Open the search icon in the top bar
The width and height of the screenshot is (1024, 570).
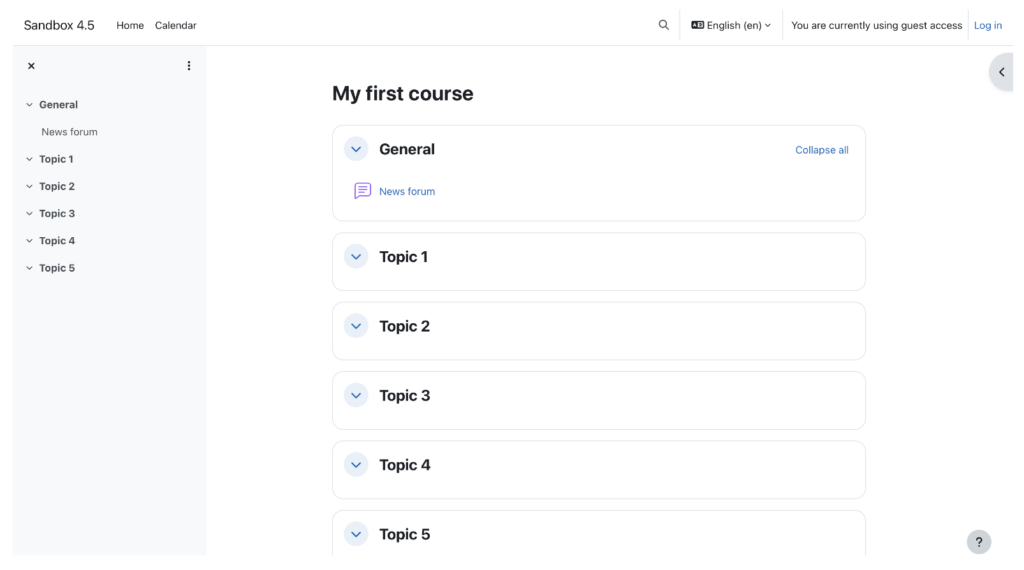coord(664,25)
